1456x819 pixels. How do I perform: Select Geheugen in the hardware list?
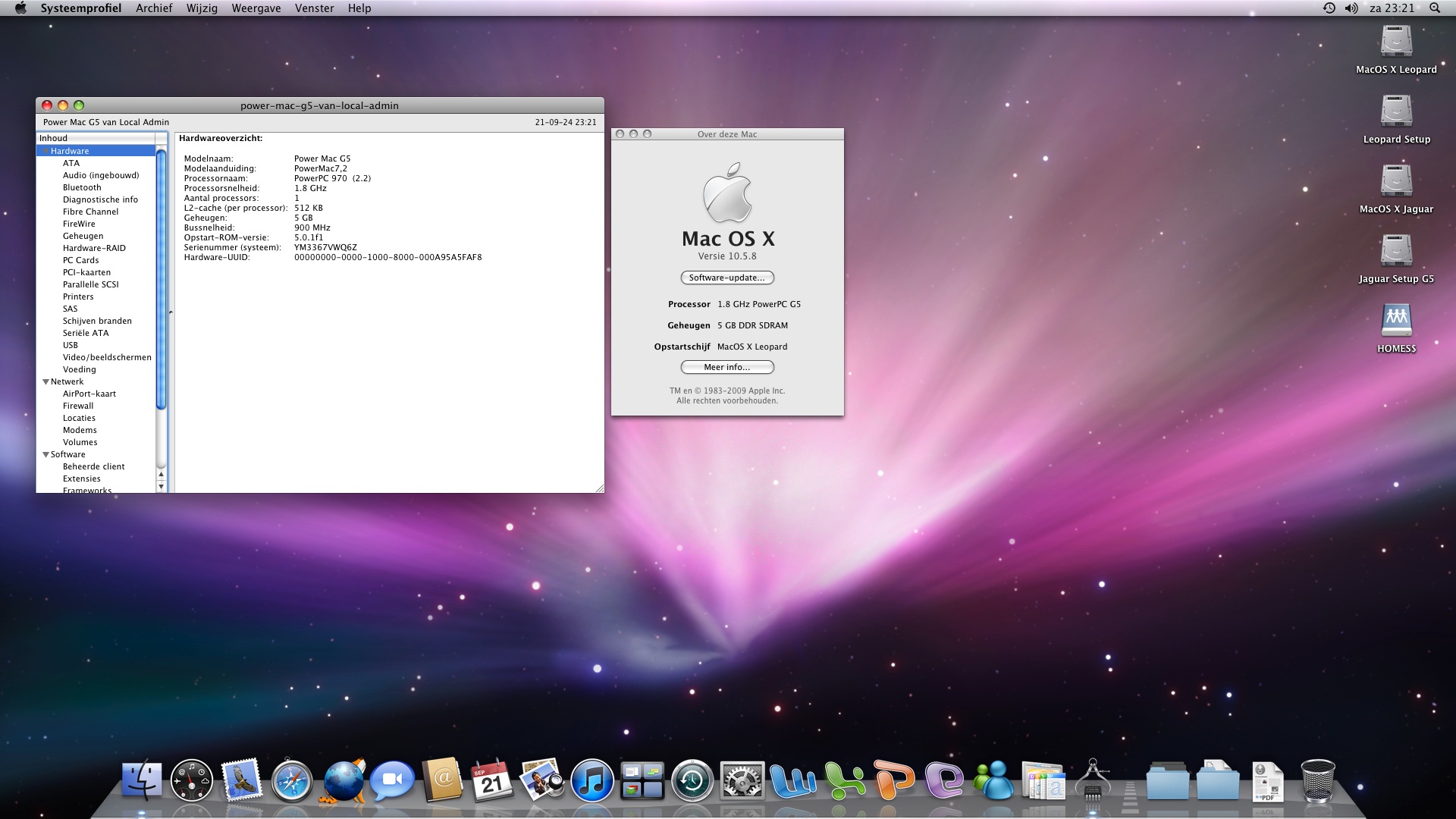pos(83,236)
